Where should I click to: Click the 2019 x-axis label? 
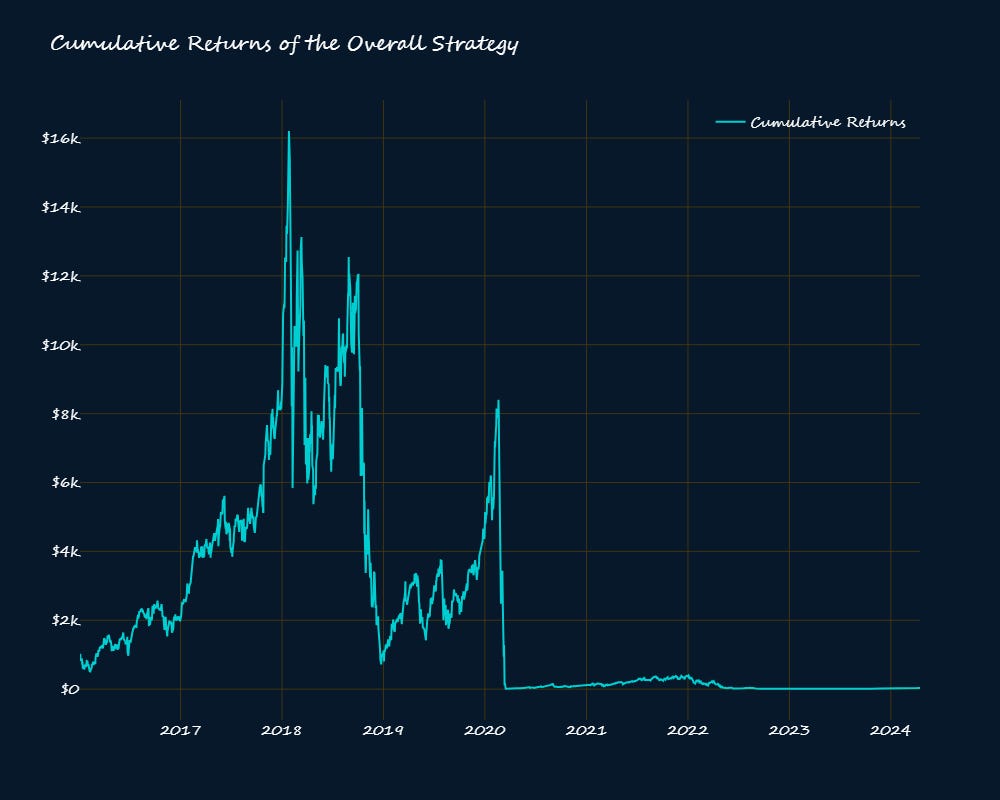[x=383, y=730]
